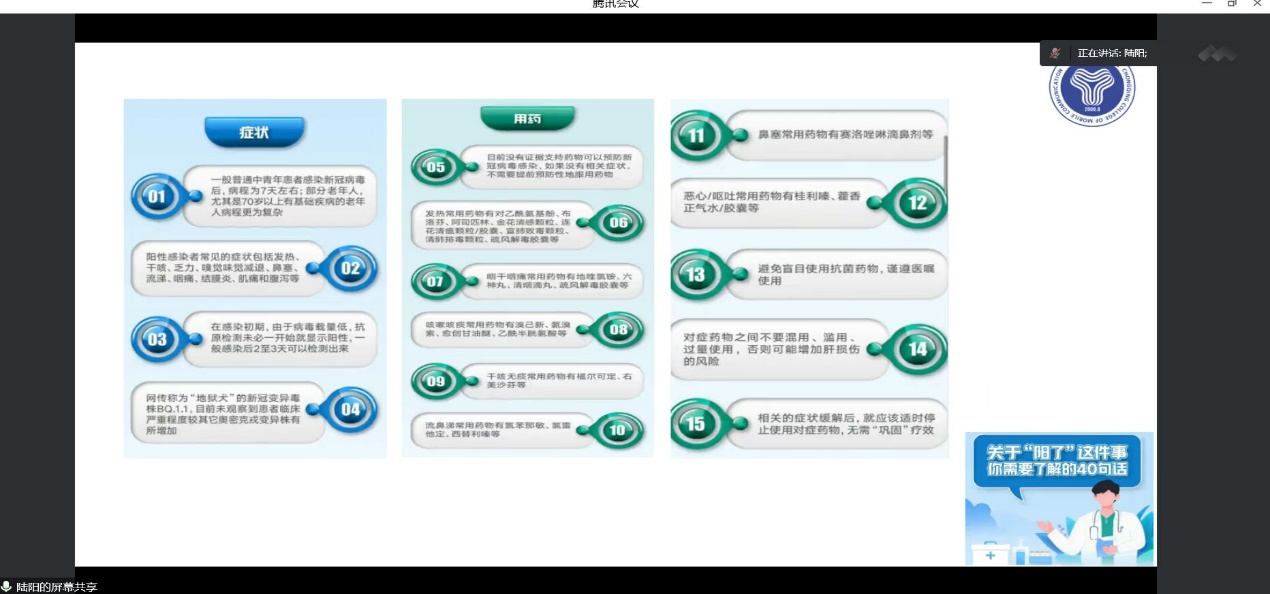This screenshot has height=594, width=1270.
Task: Minimize the Tencent Meeting window
Action: [x=1207, y=4]
